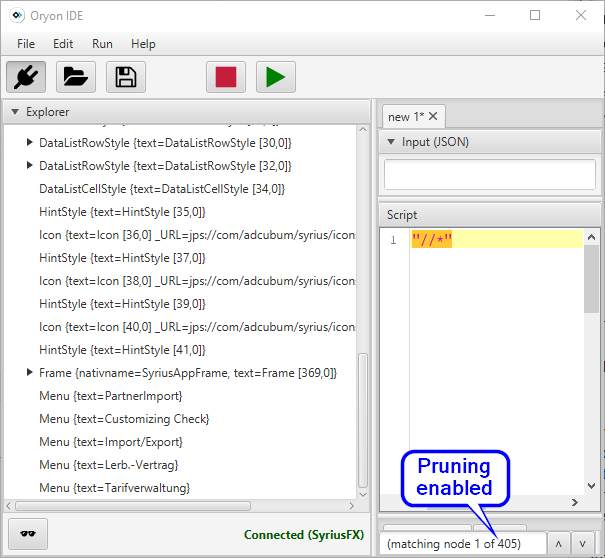Click the sunglasses spy icon button
The image size is (605, 558).
28,534
